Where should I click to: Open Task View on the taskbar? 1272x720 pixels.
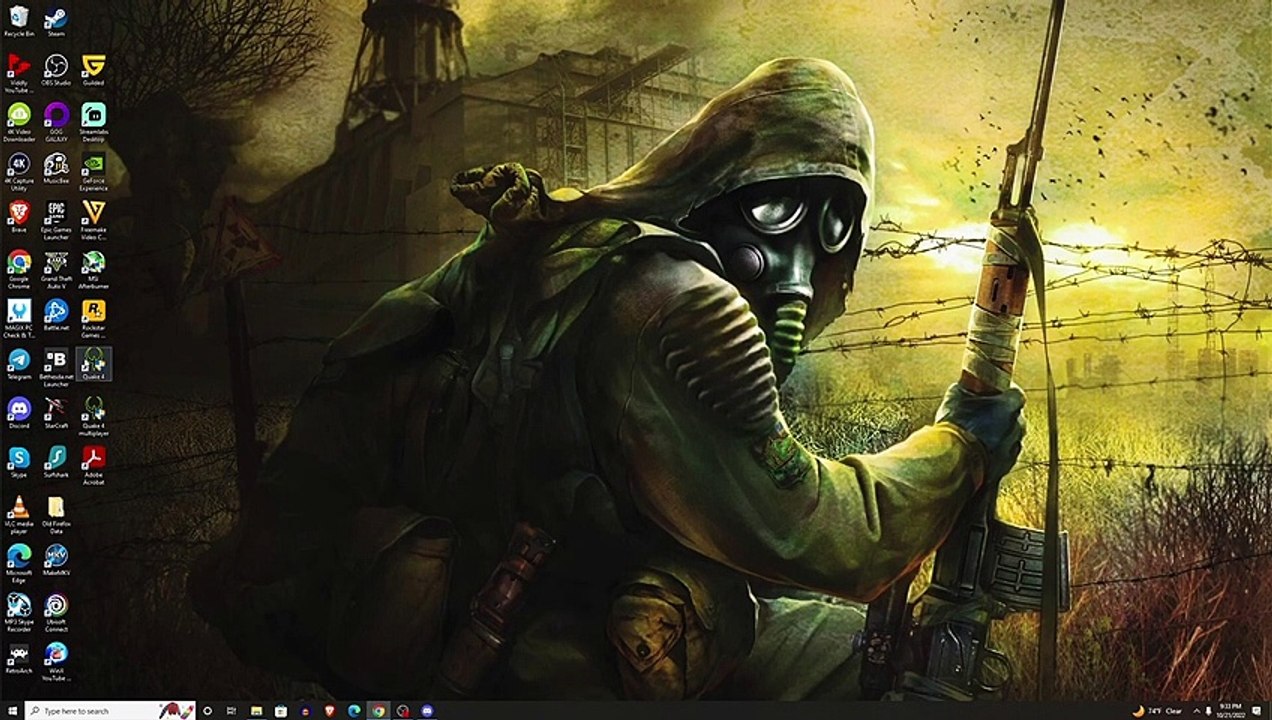point(231,711)
